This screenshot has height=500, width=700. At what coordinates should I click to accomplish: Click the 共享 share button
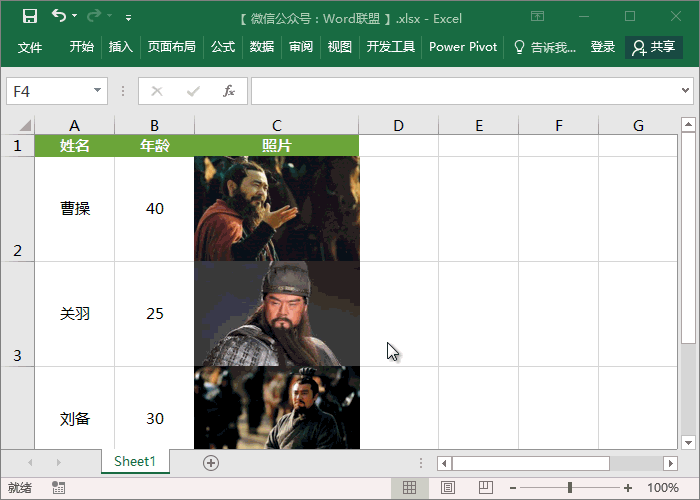pyautogui.click(x=654, y=47)
